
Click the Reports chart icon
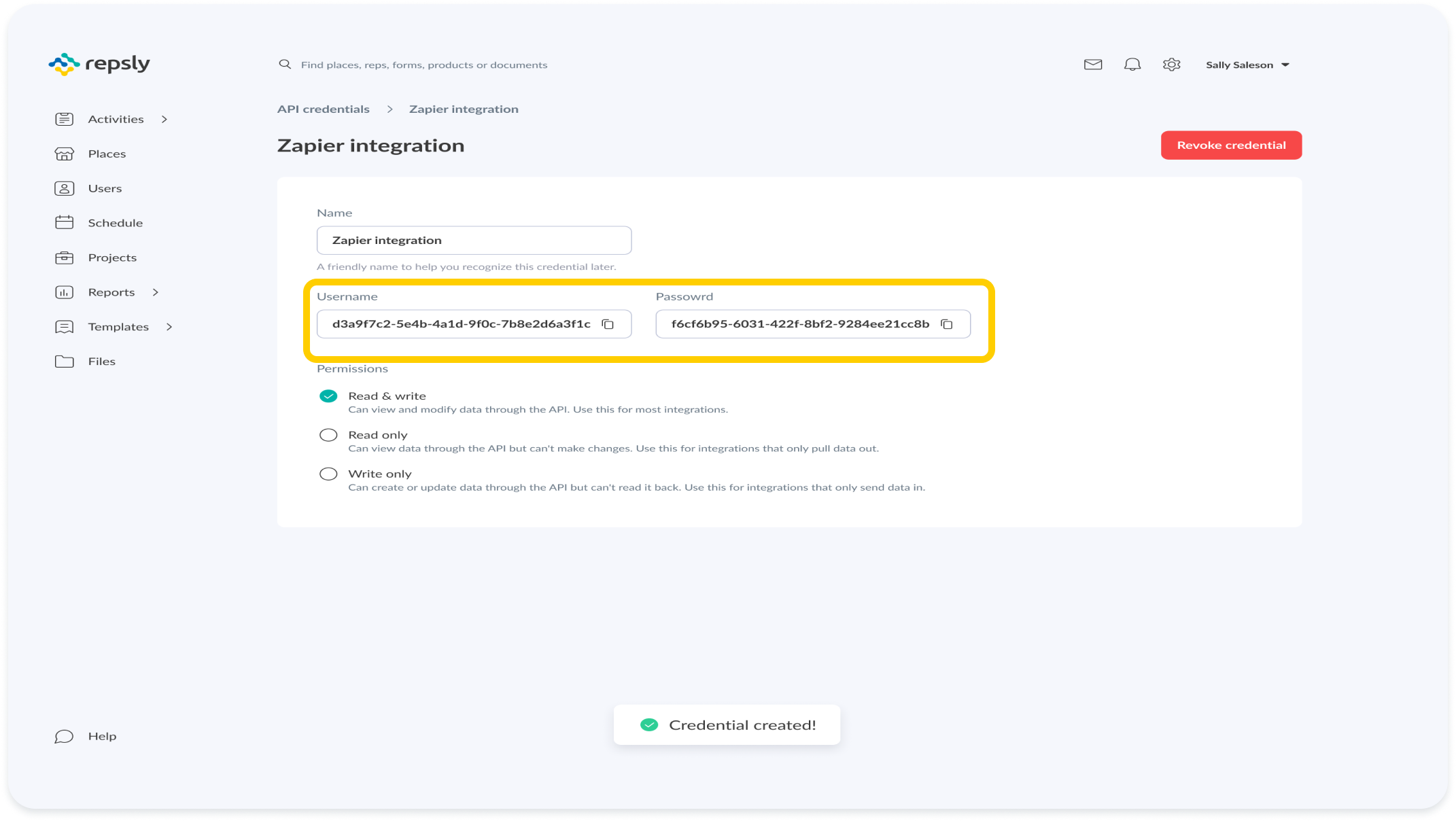click(x=65, y=292)
